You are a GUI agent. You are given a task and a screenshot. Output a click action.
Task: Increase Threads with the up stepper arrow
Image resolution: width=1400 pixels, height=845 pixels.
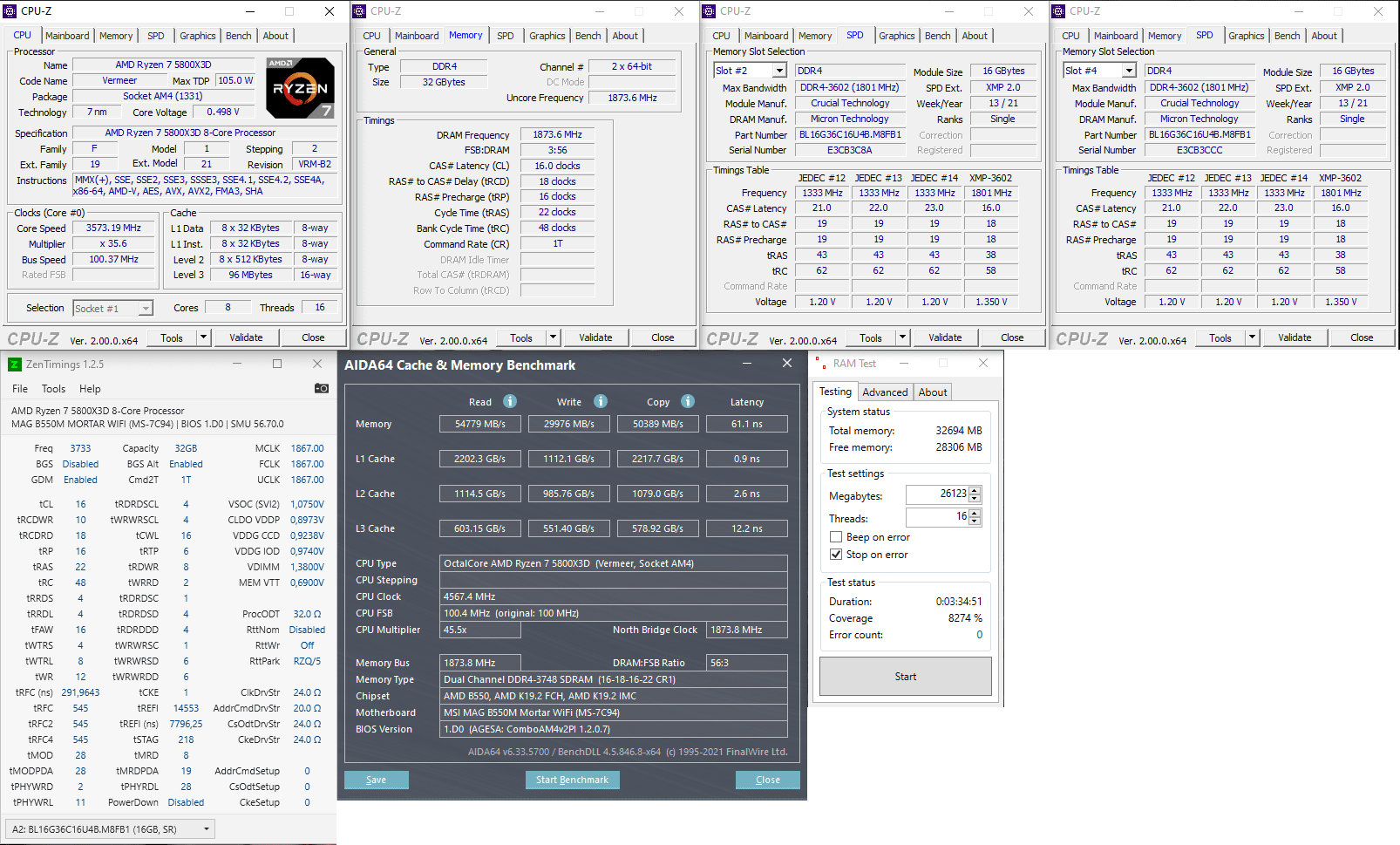tap(975, 514)
